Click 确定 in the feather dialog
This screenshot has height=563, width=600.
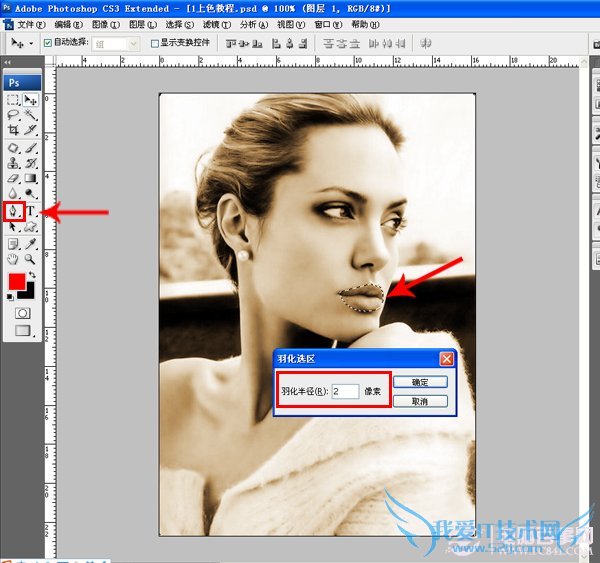(x=420, y=382)
